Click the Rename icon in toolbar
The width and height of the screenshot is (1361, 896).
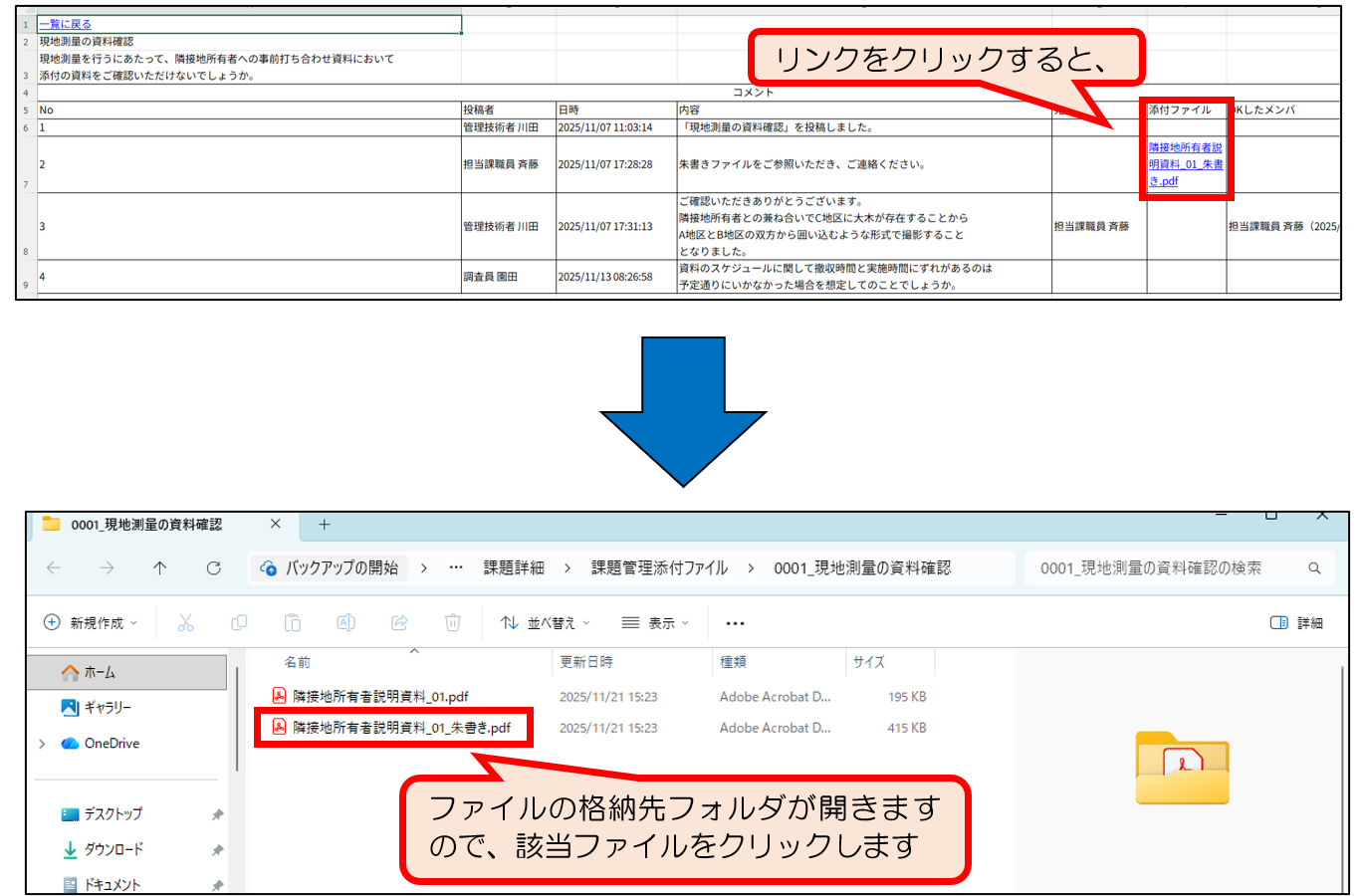[x=345, y=623]
